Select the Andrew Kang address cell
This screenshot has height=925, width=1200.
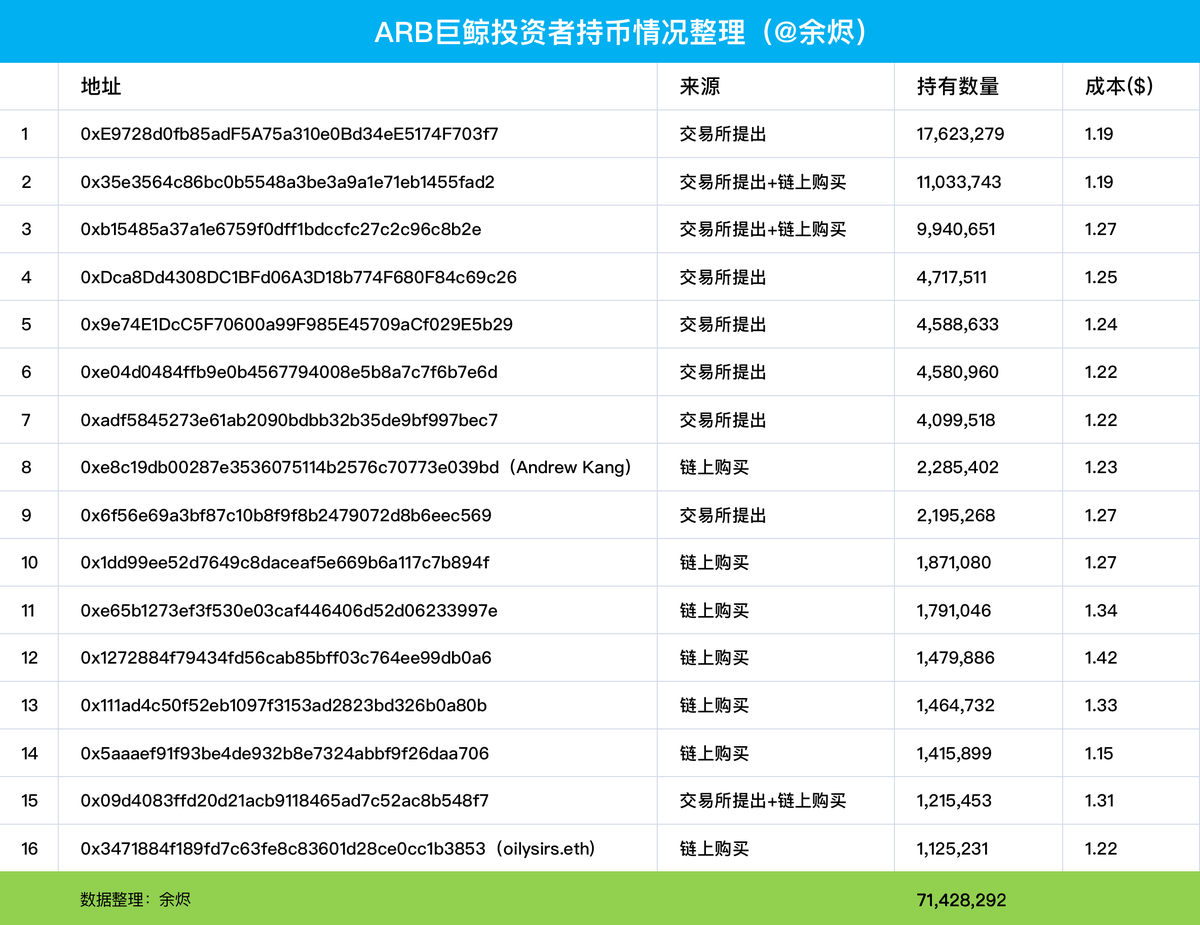coord(358,467)
